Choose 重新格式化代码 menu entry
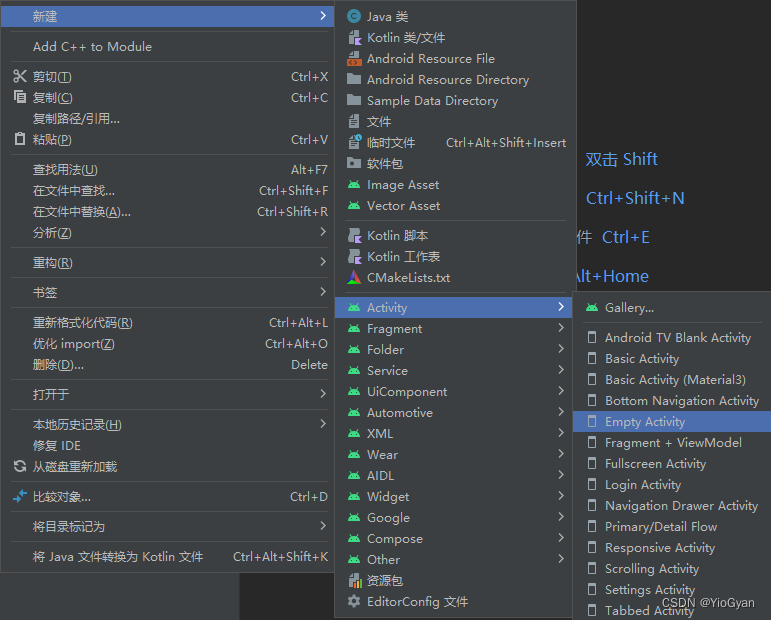 [169, 323]
